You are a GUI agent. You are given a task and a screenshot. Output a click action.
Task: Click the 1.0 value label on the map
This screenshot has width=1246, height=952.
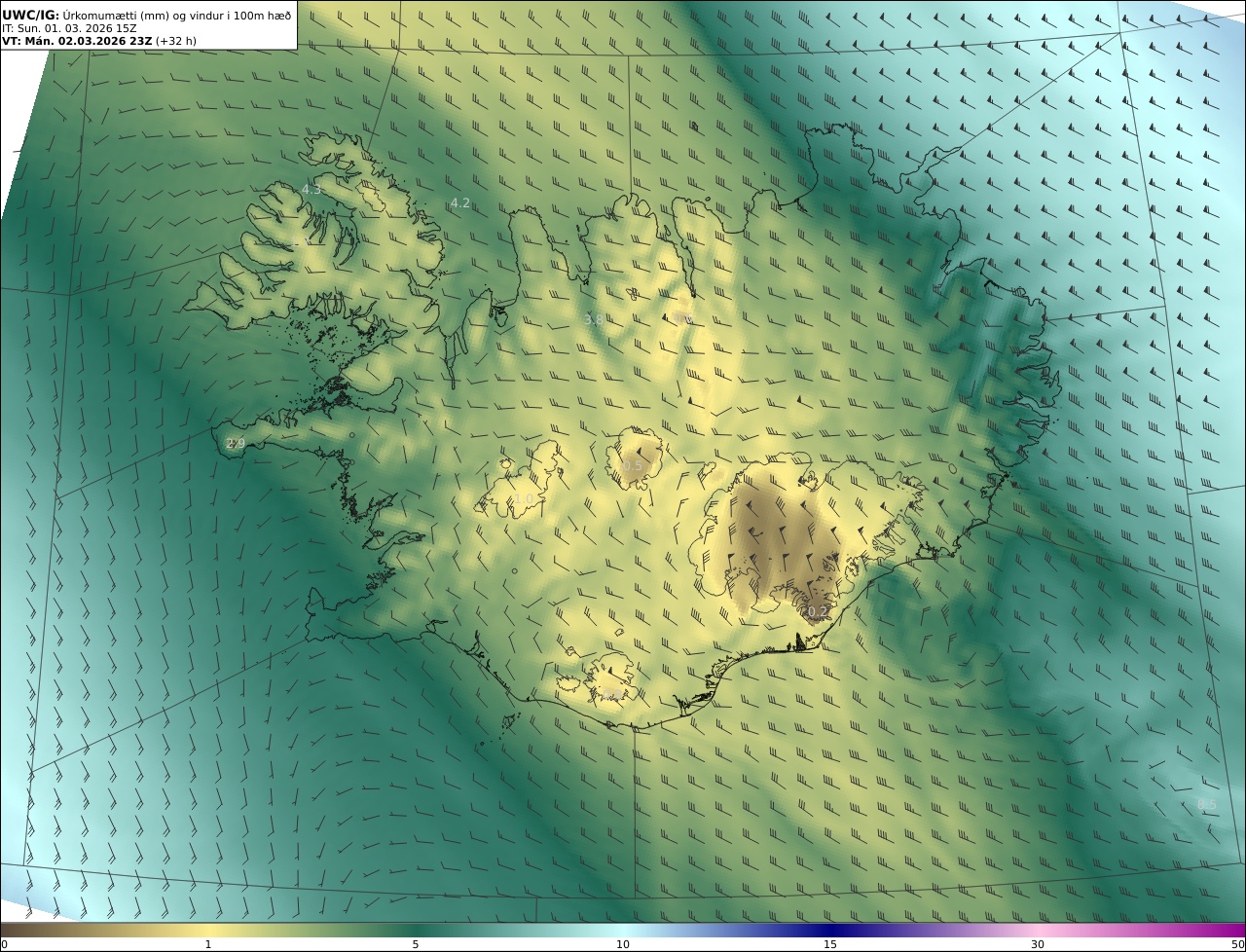coord(524,499)
